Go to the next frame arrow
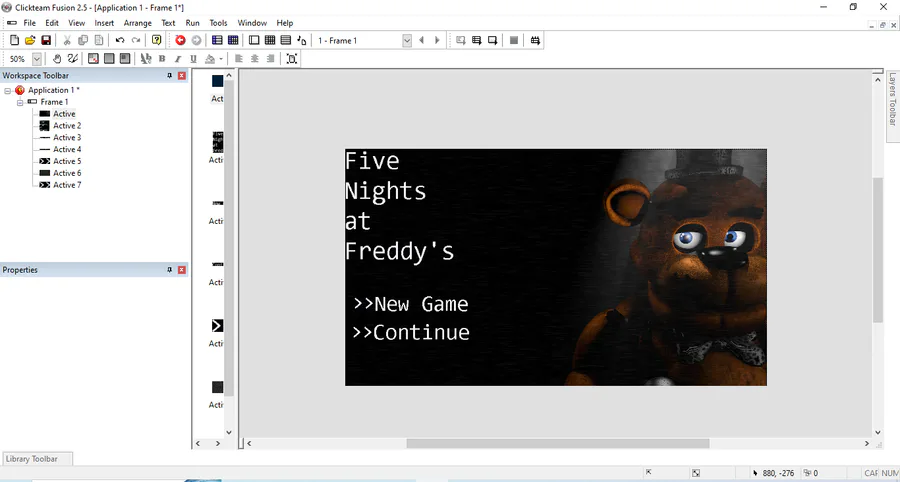The image size is (900, 482). point(437,40)
